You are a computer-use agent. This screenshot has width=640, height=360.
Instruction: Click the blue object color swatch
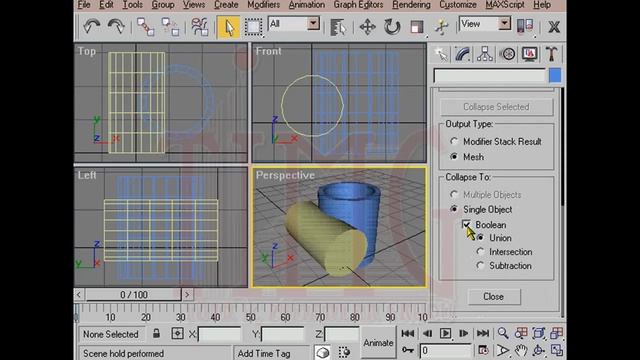click(555, 76)
